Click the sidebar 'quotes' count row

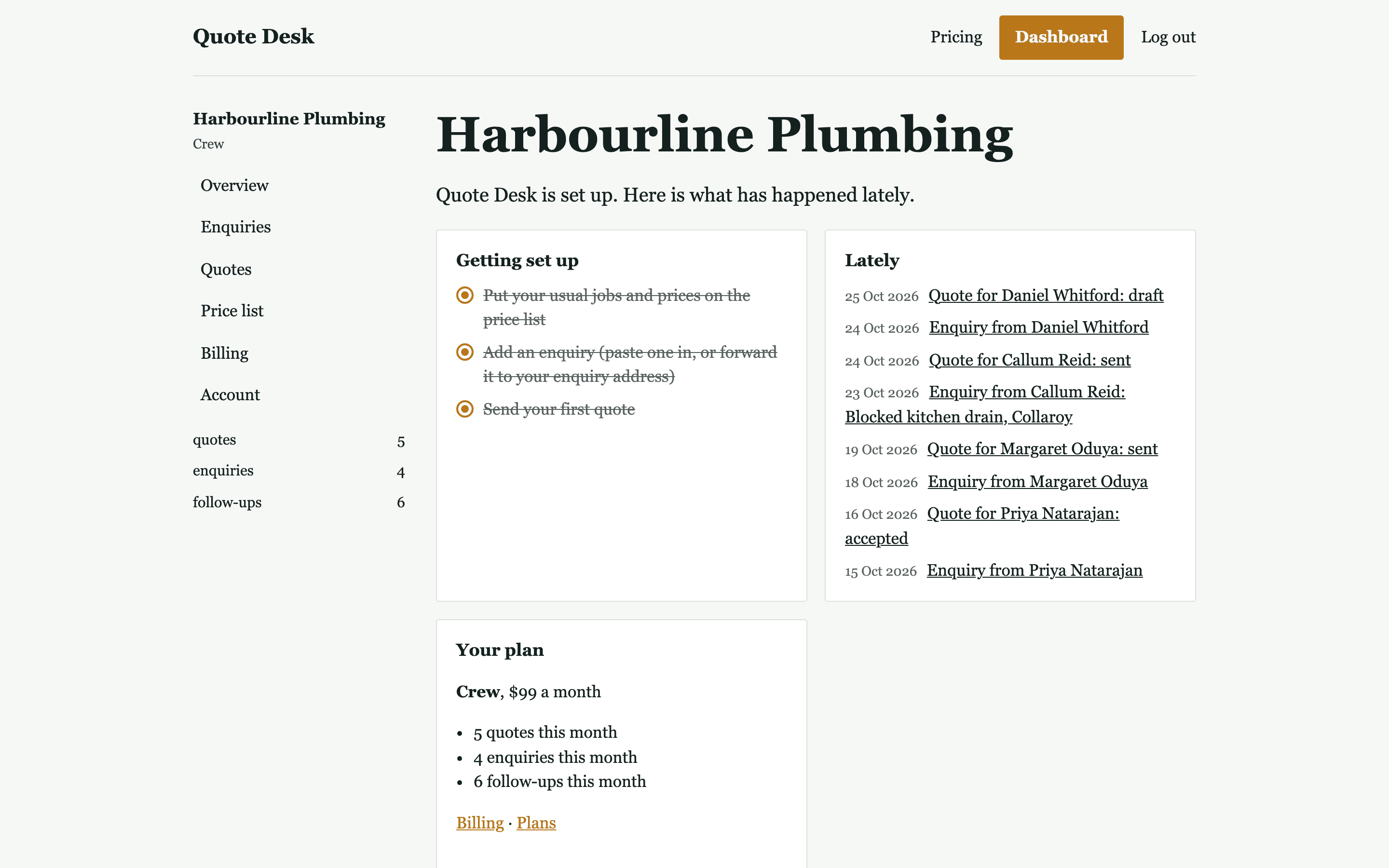pos(299,440)
